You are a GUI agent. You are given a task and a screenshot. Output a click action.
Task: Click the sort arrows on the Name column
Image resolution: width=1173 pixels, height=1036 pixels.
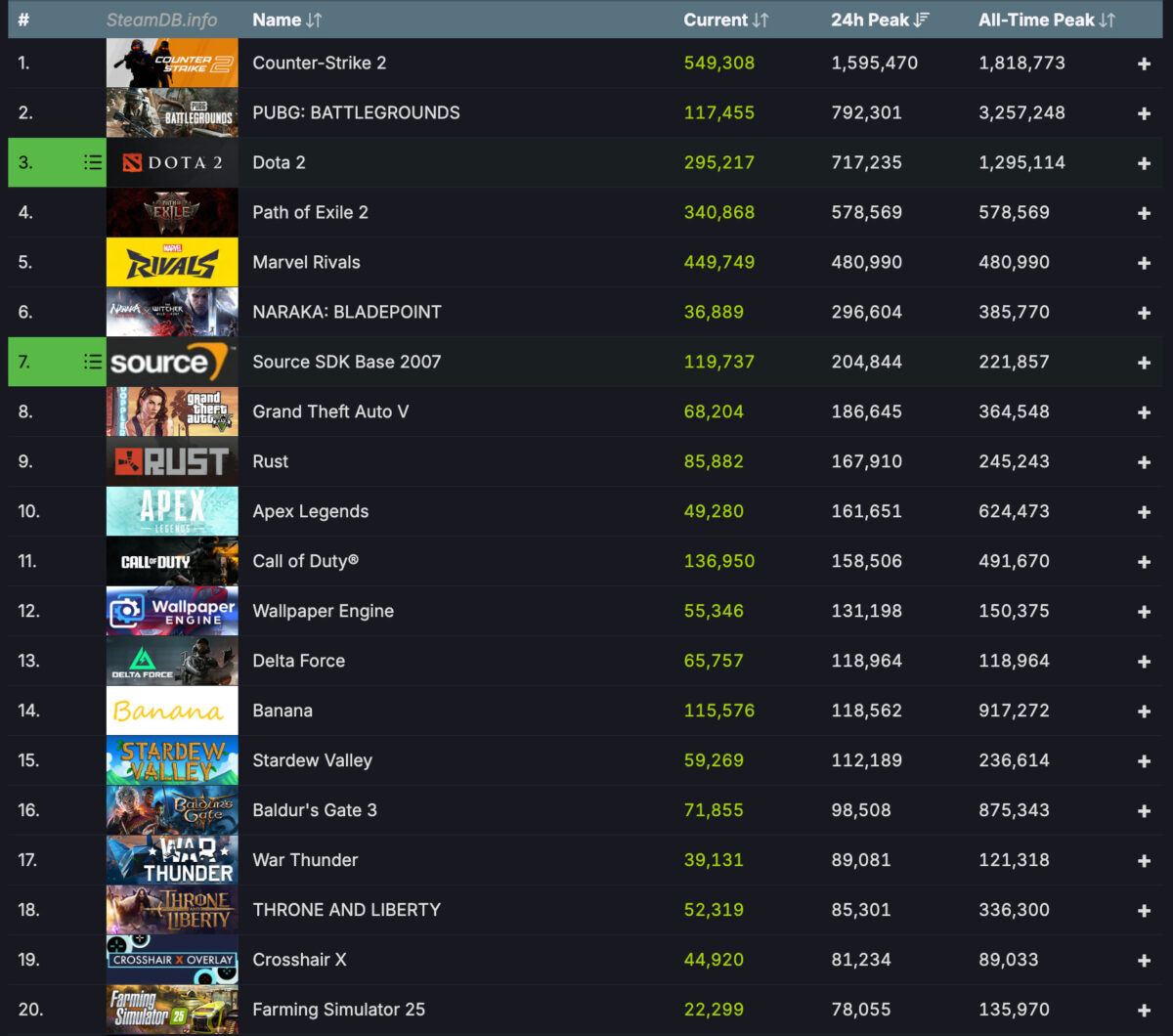(x=315, y=20)
